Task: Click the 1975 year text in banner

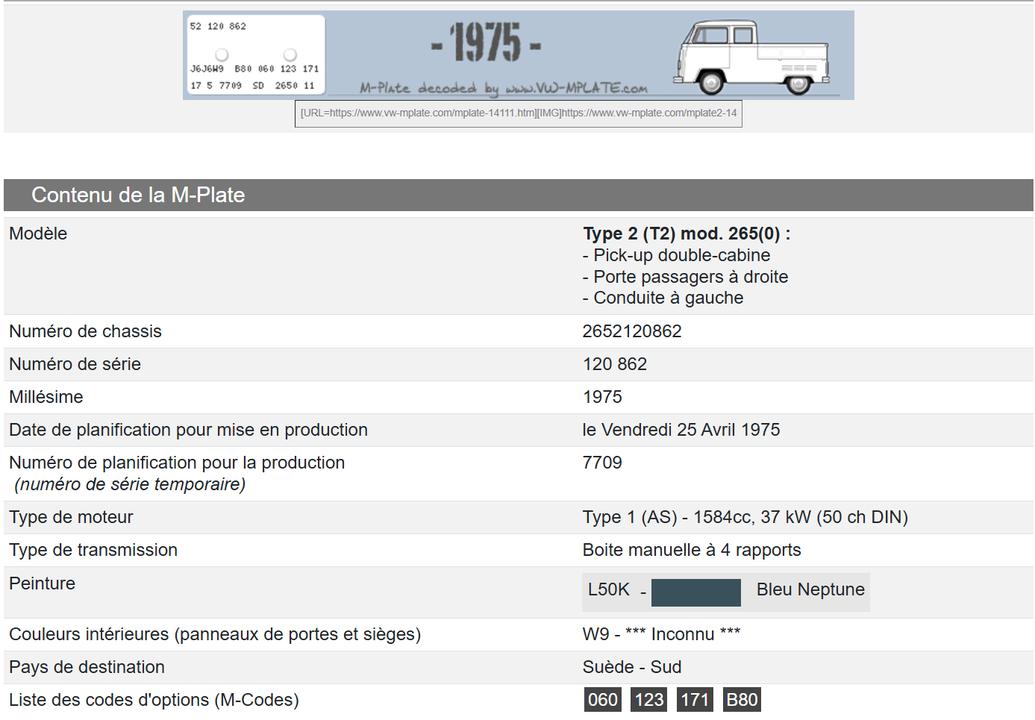Action: 487,44
